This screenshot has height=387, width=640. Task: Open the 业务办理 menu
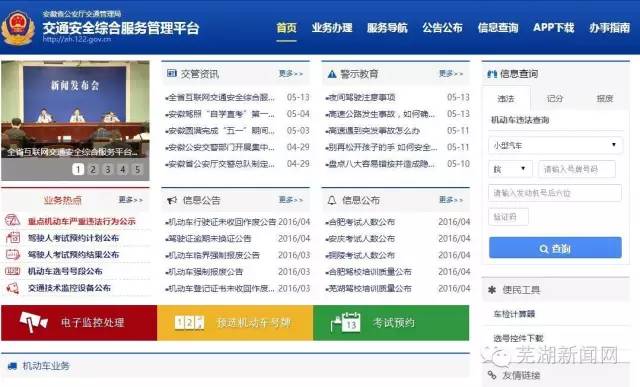point(332,28)
